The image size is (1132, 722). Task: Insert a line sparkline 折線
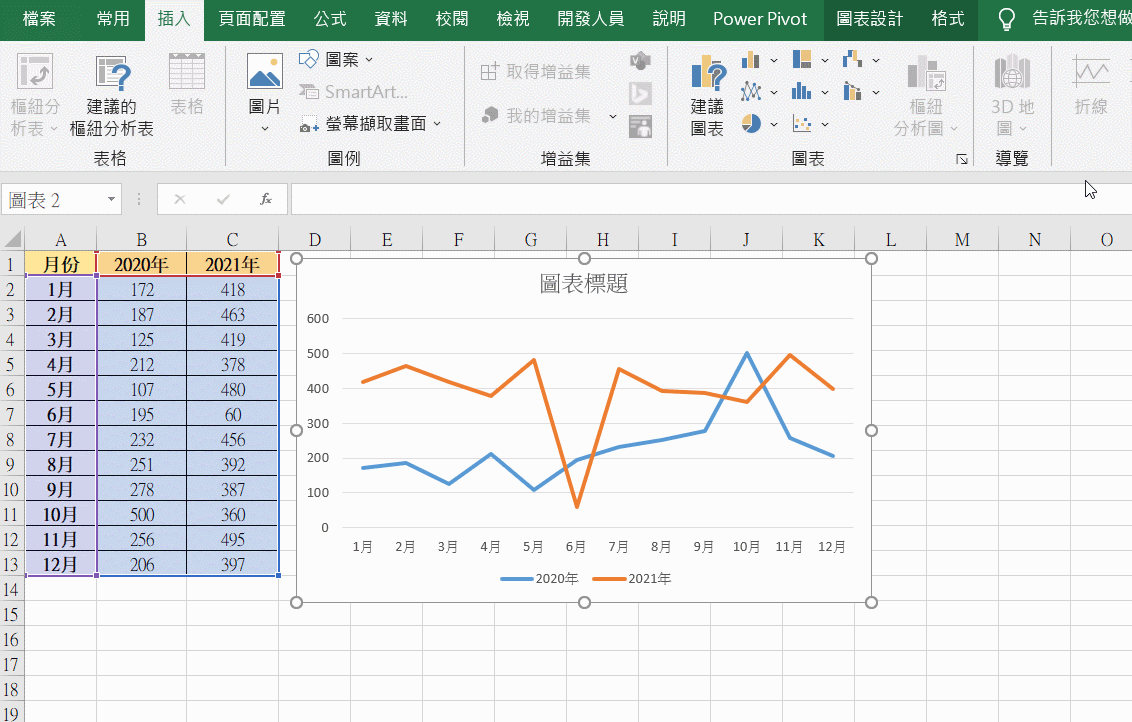click(x=1091, y=85)
